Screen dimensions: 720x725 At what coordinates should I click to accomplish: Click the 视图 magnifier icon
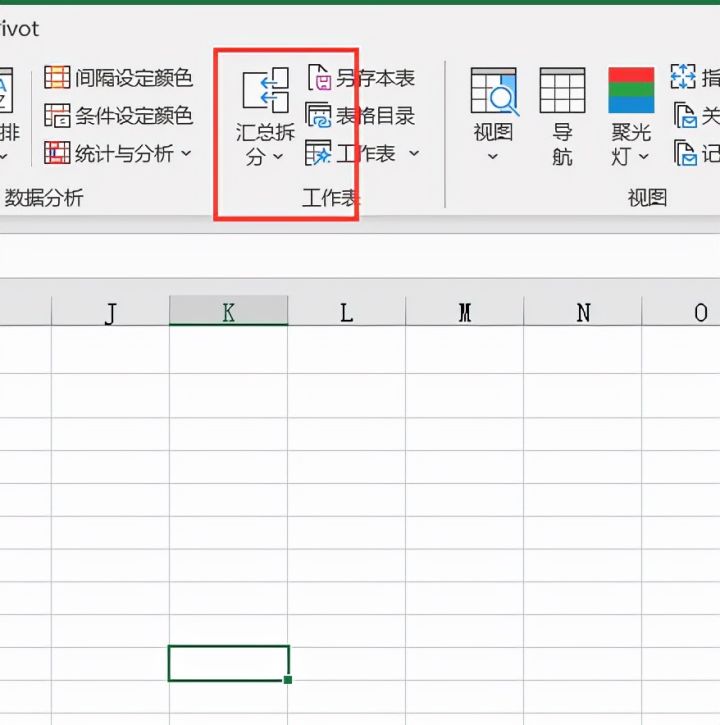(x=494, y=91)
